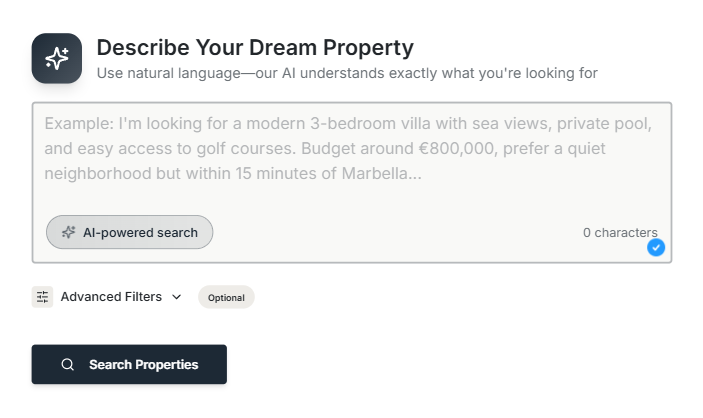The image size is (703, 418).
Task: Toggle the AI-powered search pill
Action: pyautogui.click(x=129, y=232)
